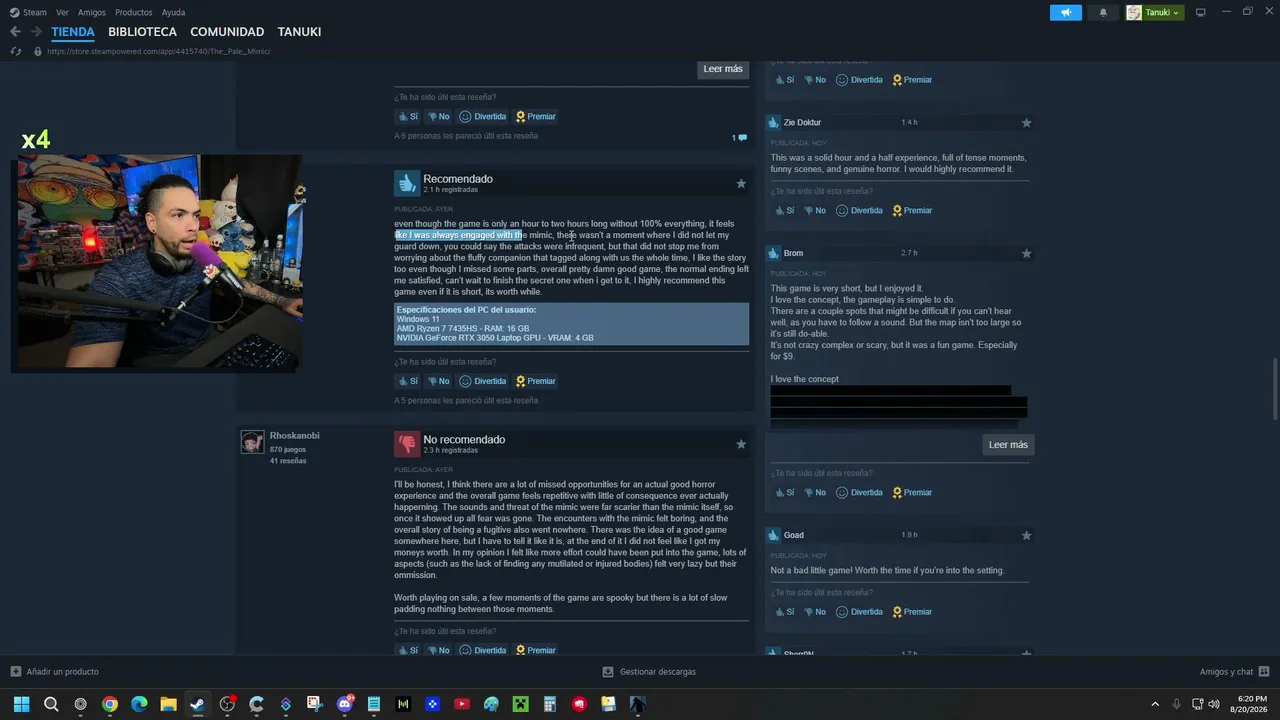Screen dimensions: 1280x720
Task: Open the Tanuki account dropdown
Action: click(1154, 12)
